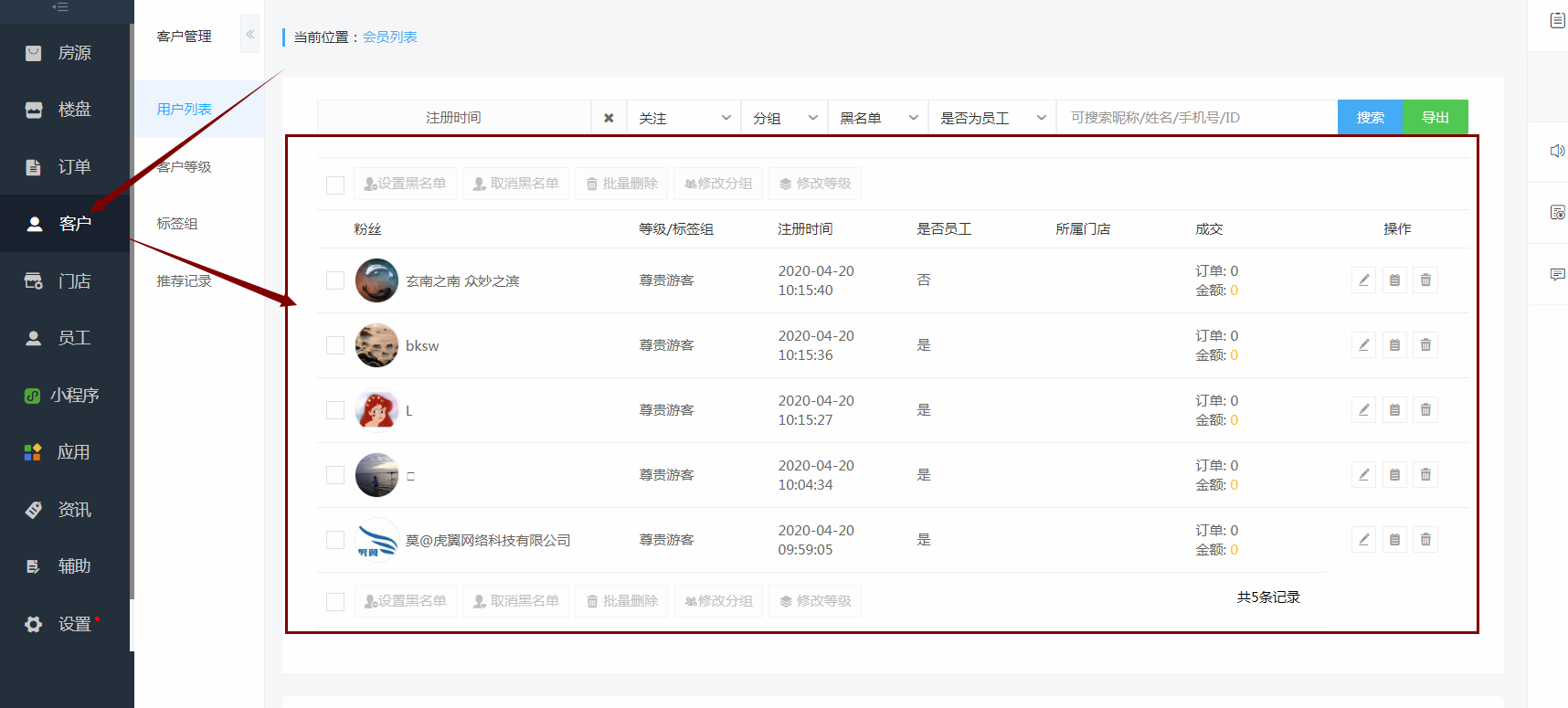Viewport: 1568px width, 708px height.
Task: Toggle the sidebar collapse icon at top
Action: point(60,7)
